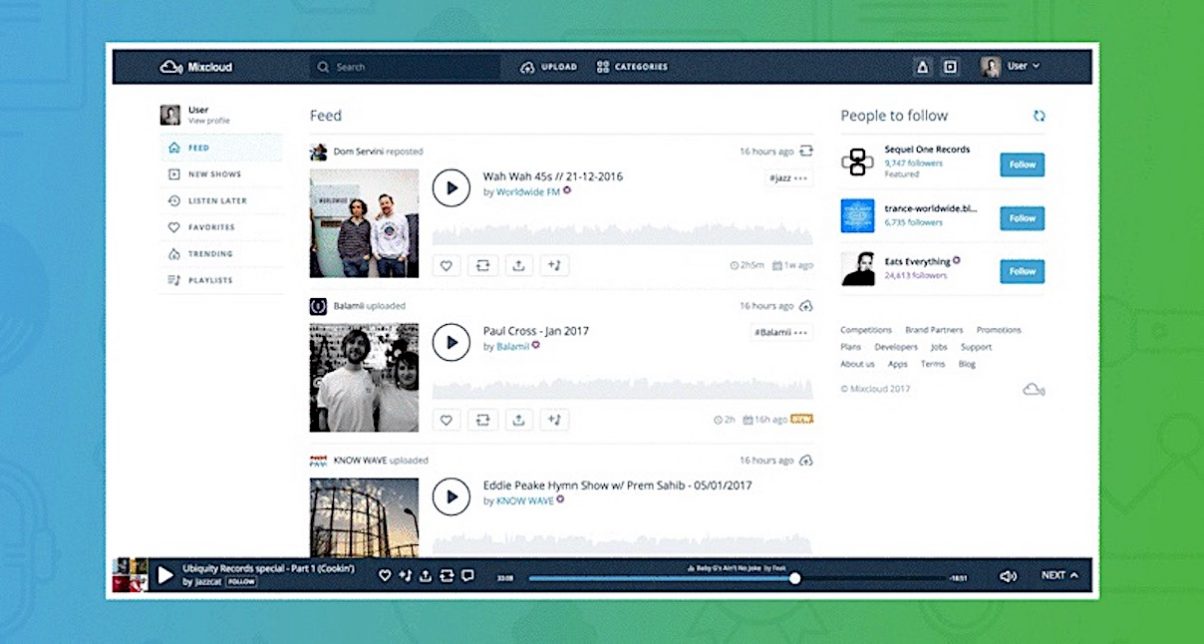Image resolution: width=1204 pixels, height=644 pixels.
Task: Follow Sequel One Records
Action: [1021, 164]
